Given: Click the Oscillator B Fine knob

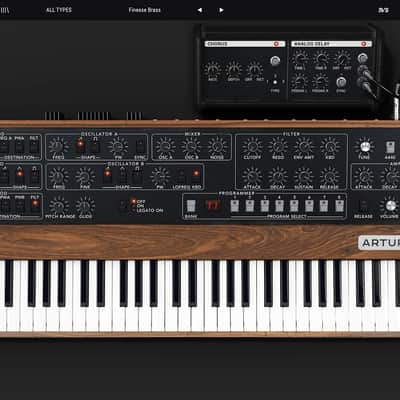Looking at the screenshot, I should pos(85,176).
